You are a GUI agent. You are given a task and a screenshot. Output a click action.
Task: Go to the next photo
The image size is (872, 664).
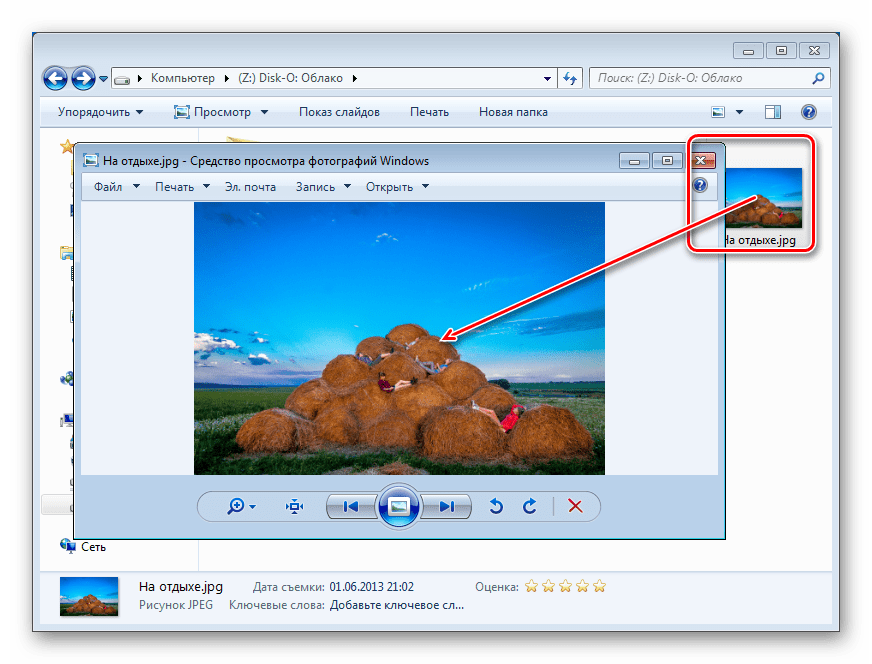pyautogui.click(x=447, y=507)
